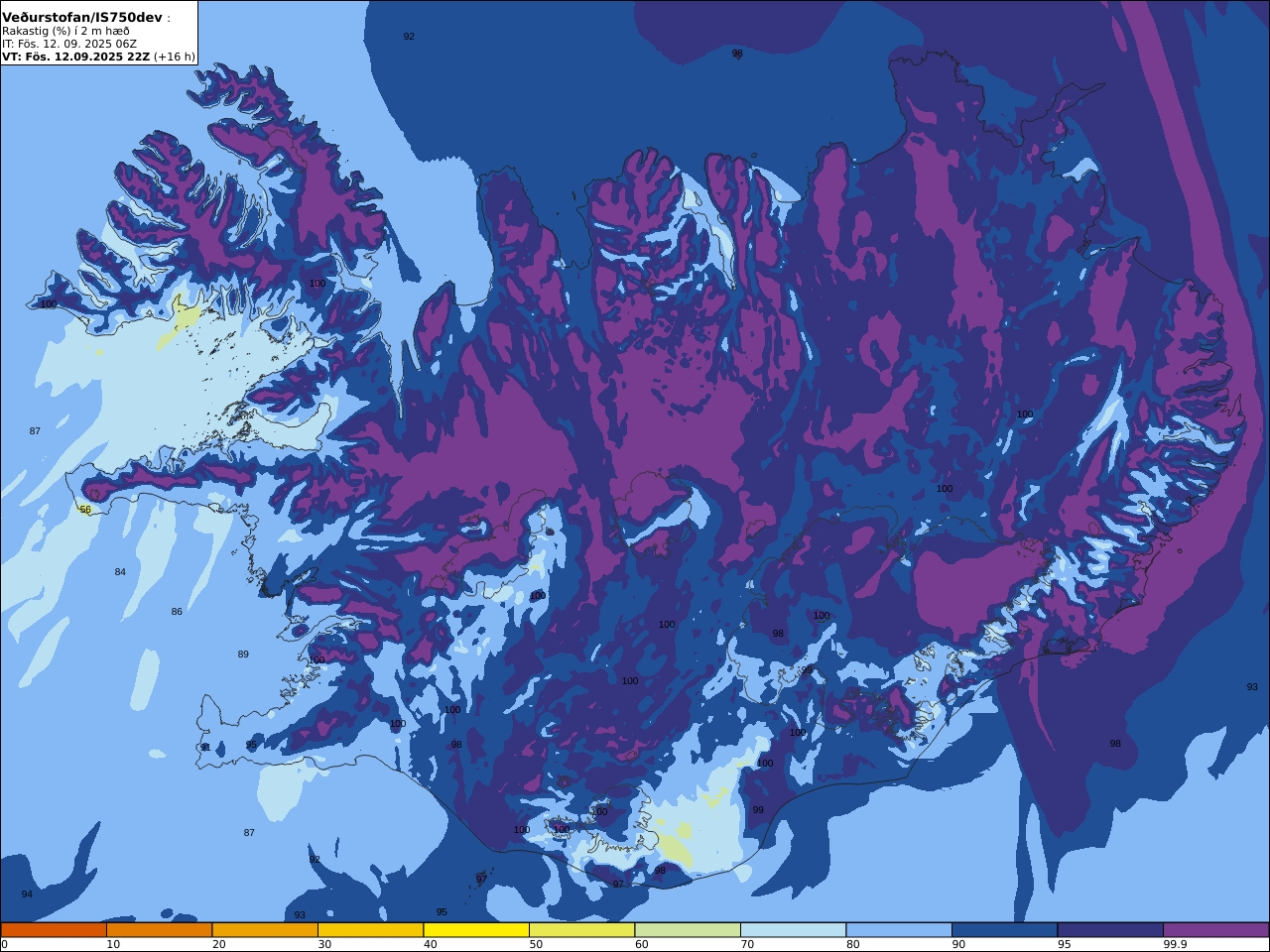1270x952 pixels.
Task: Pick the yellow-green 50–60 legend swatch
Action: tap(581, 930)
